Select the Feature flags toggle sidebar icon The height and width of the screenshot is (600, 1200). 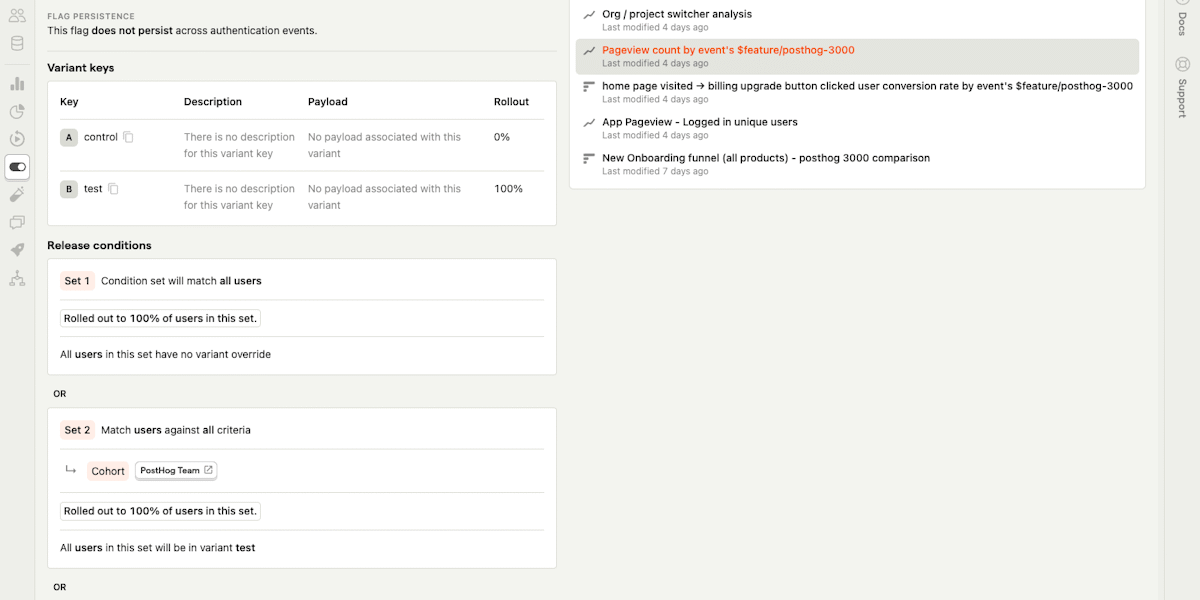pos(17,167)
